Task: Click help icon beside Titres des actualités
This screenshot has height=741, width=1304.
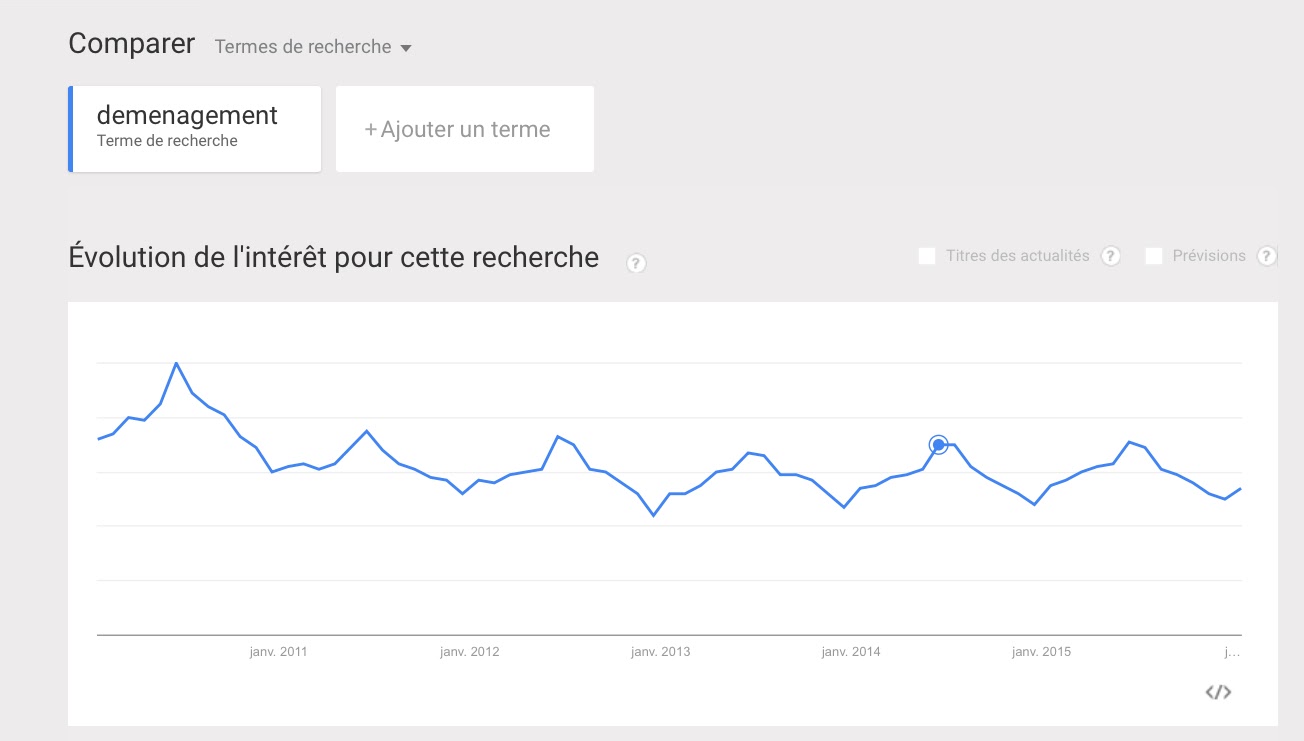Action: [x=1110, y=256]
